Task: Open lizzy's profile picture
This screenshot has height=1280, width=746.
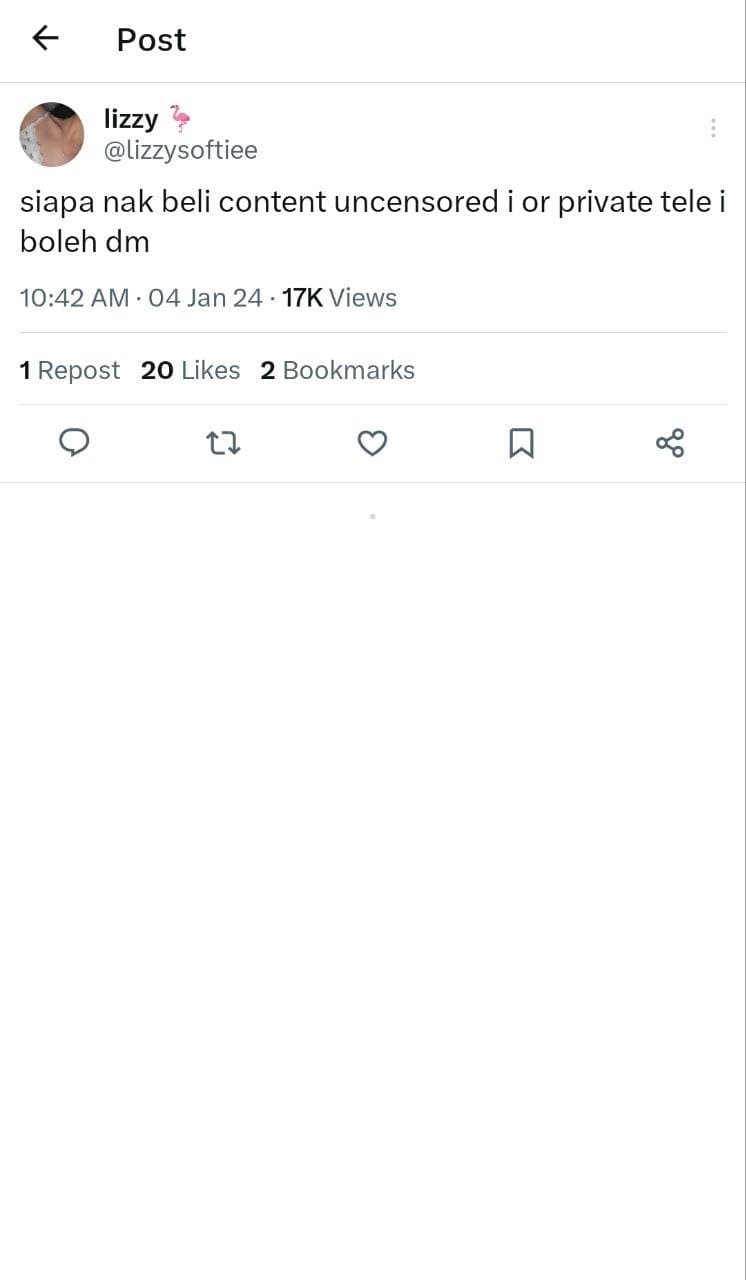Action: (x=52, y=134)
